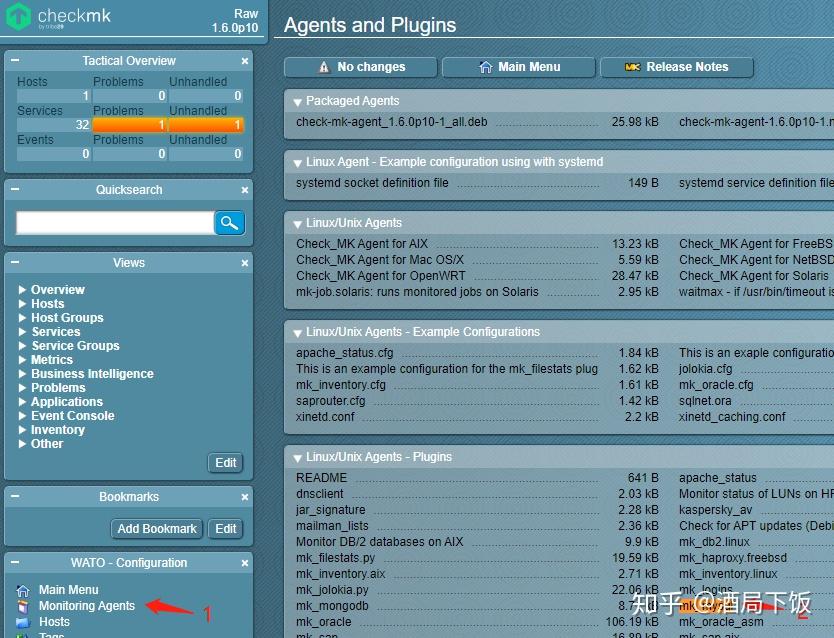The width and height of the screenshot is (834, 638).
Task: Download Check_MK Agent for AIX
Action: point(362,244)
